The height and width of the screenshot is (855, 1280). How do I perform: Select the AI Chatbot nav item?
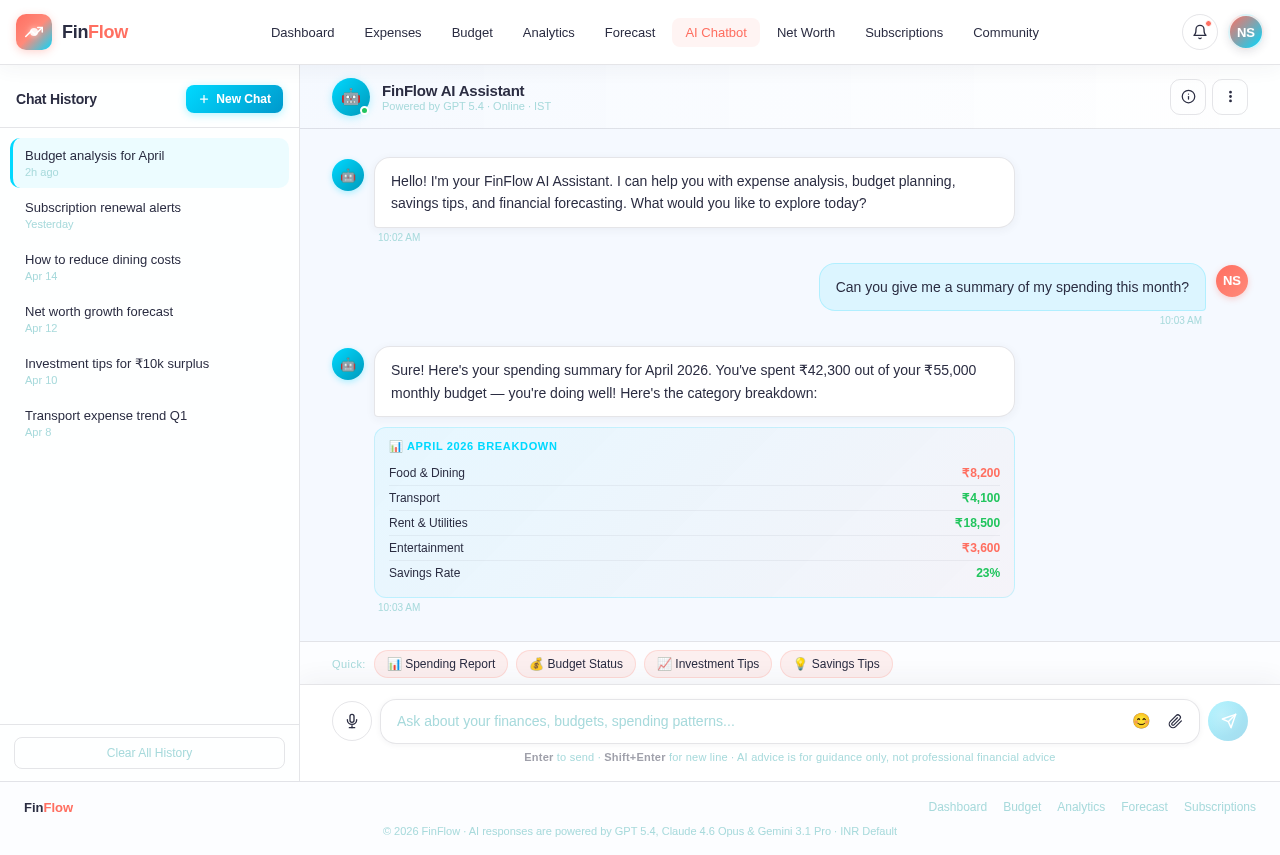point(716,32)
